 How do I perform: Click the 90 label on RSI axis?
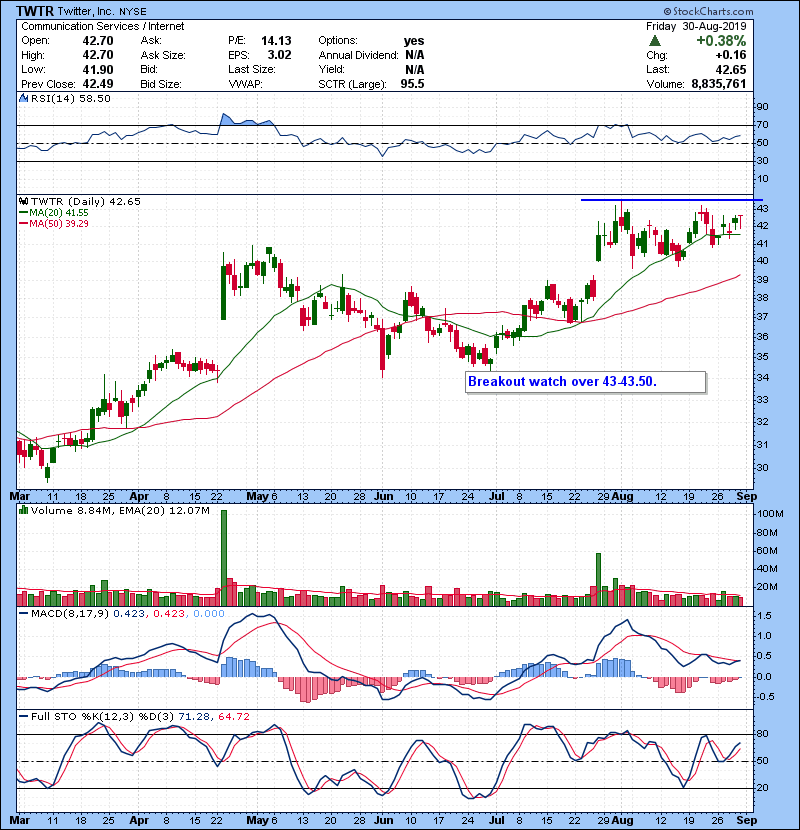coord(763,107)
